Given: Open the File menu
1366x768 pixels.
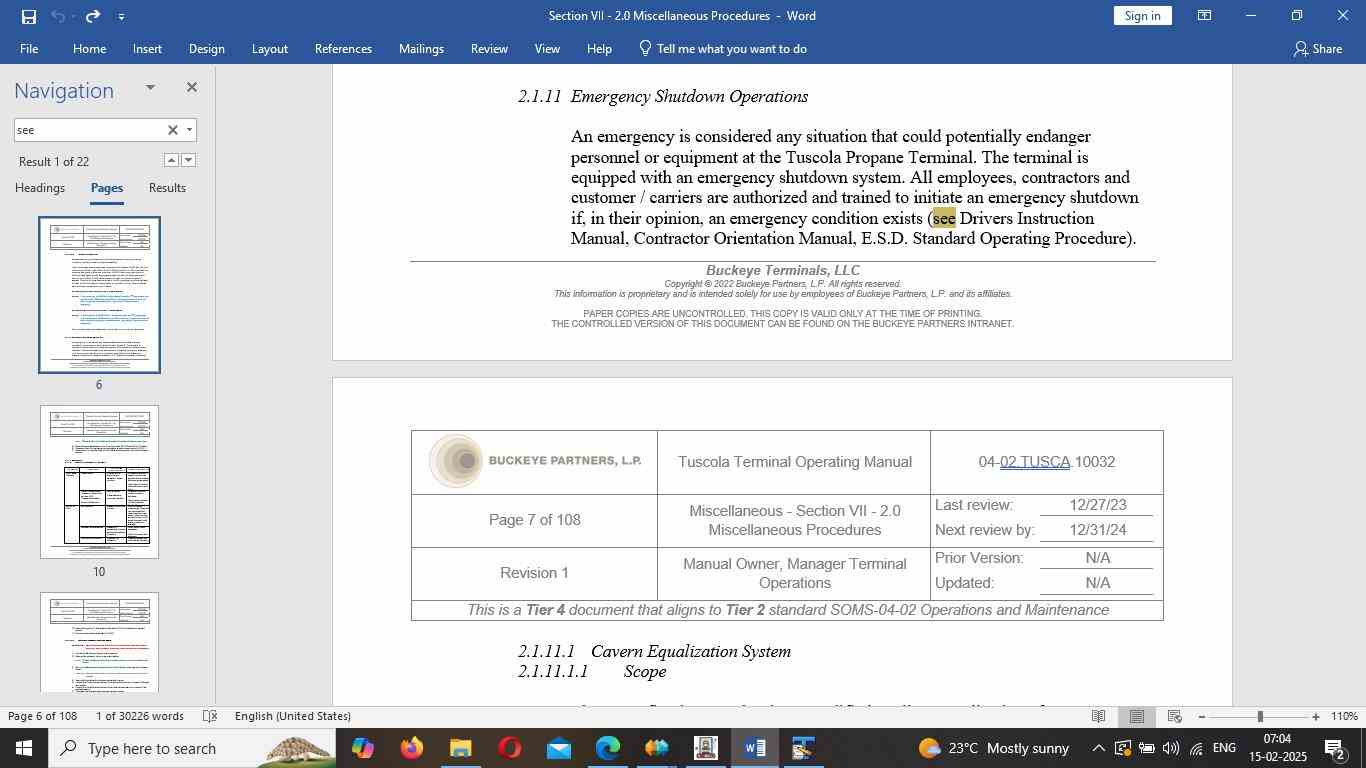Looking at the screenshot, I should coord(29,48).
